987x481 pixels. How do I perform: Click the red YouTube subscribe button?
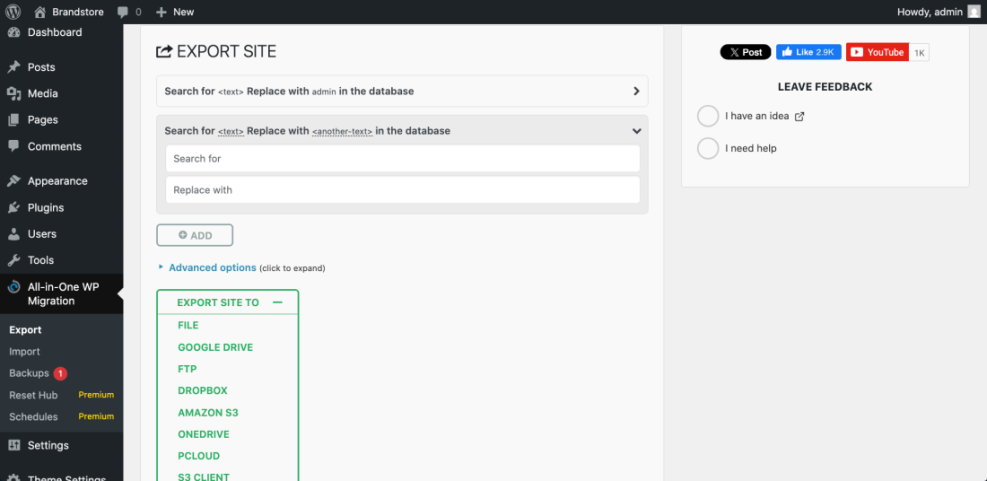click(x=877, y=52)
